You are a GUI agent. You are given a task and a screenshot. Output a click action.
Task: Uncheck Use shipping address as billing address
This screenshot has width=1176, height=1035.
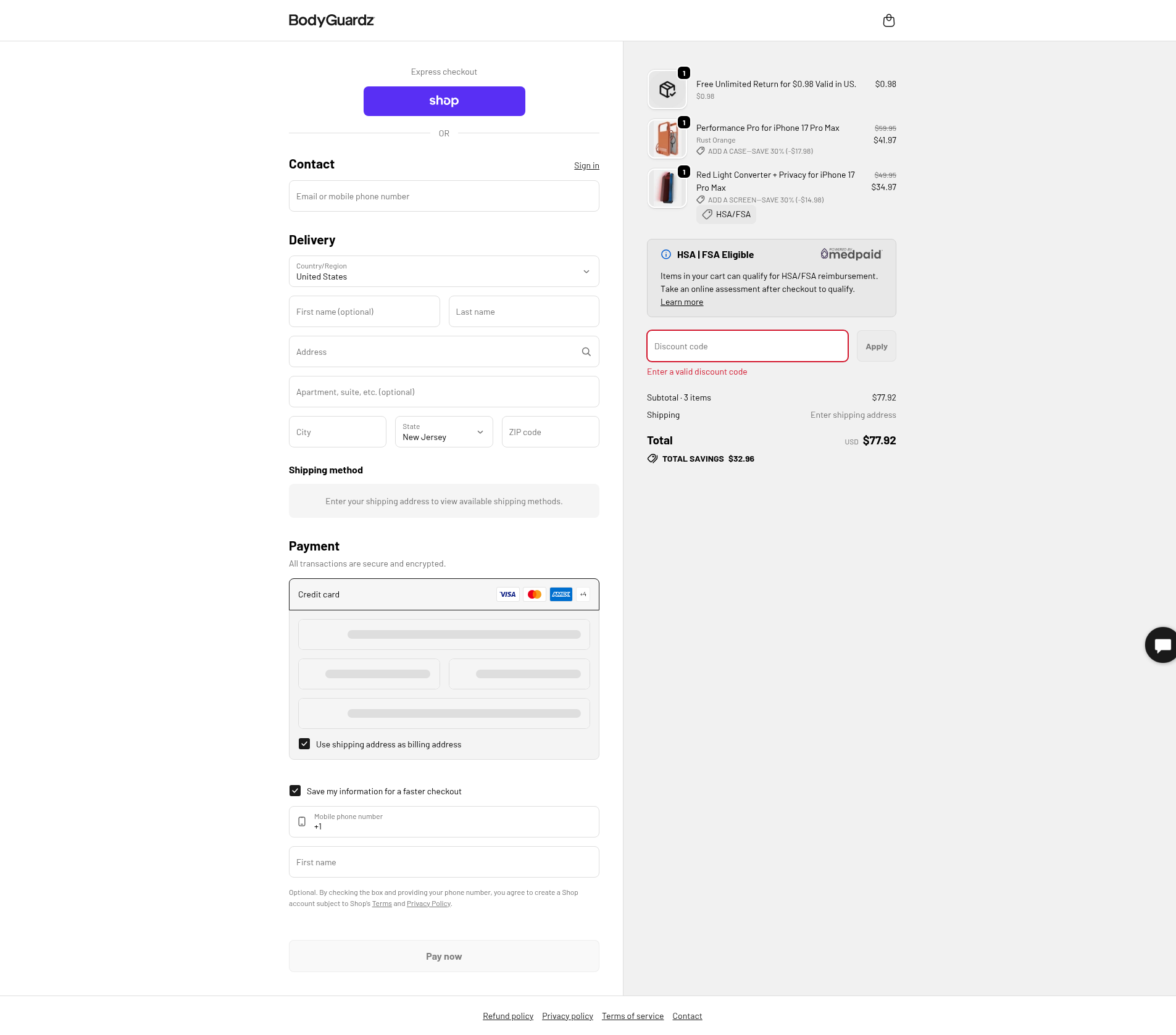click(304, 744)
